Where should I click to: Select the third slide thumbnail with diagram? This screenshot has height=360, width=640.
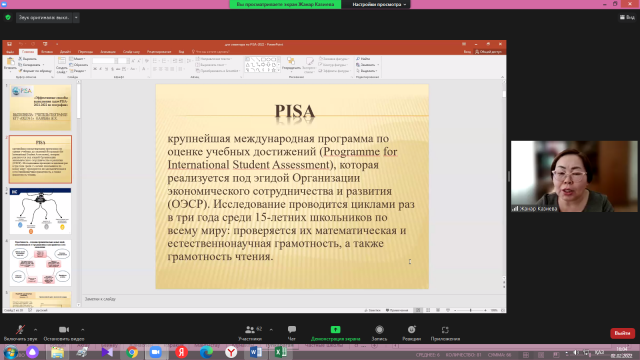[x=40, y=211]
